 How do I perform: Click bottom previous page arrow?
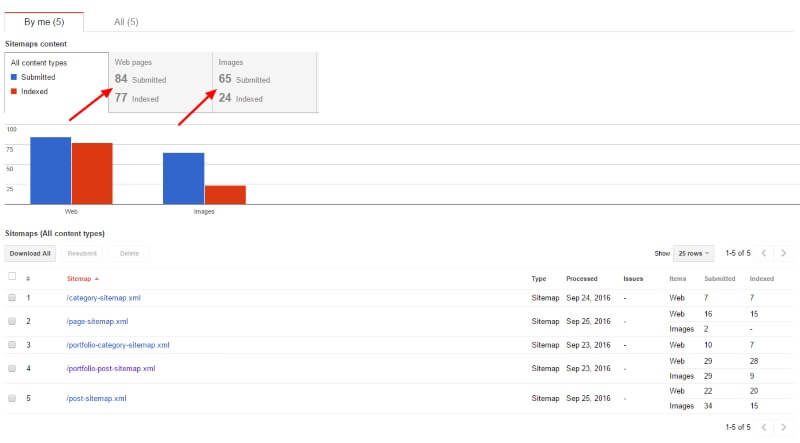763,427
